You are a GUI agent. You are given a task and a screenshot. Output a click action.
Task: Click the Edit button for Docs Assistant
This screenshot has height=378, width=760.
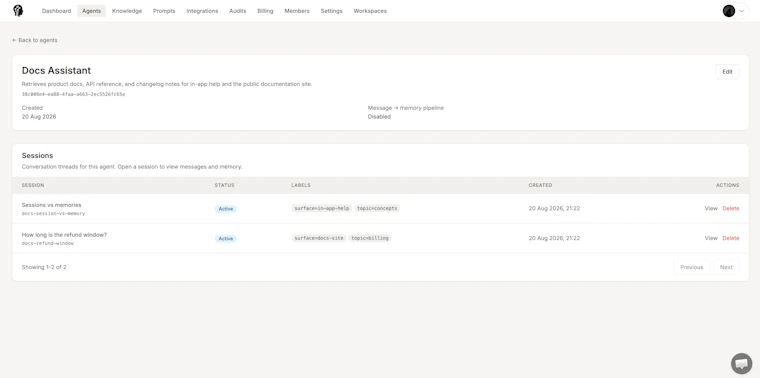pyautogui.click(x=727, y=72)
